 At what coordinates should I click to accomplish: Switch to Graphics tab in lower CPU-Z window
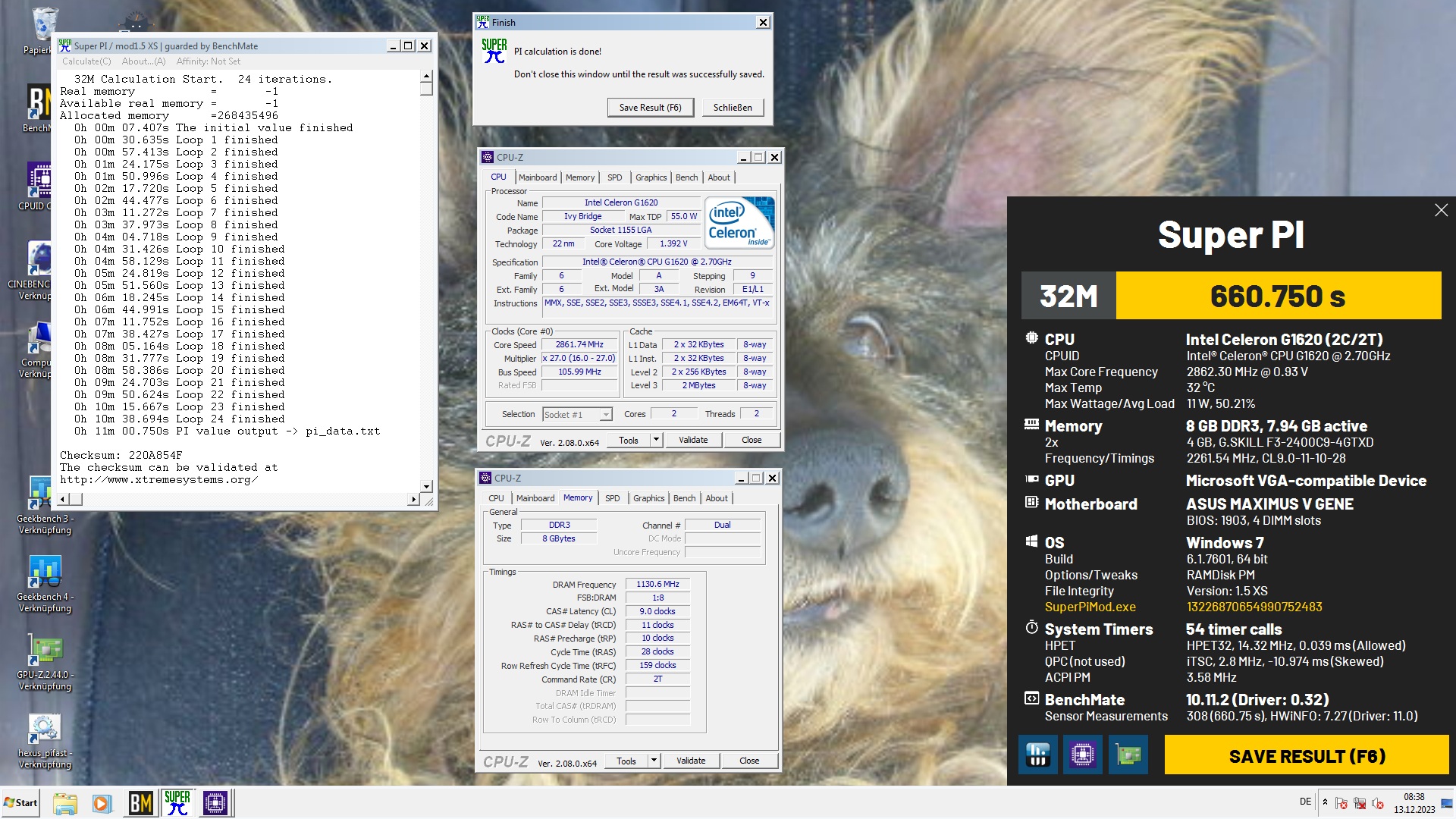[648, 498]
